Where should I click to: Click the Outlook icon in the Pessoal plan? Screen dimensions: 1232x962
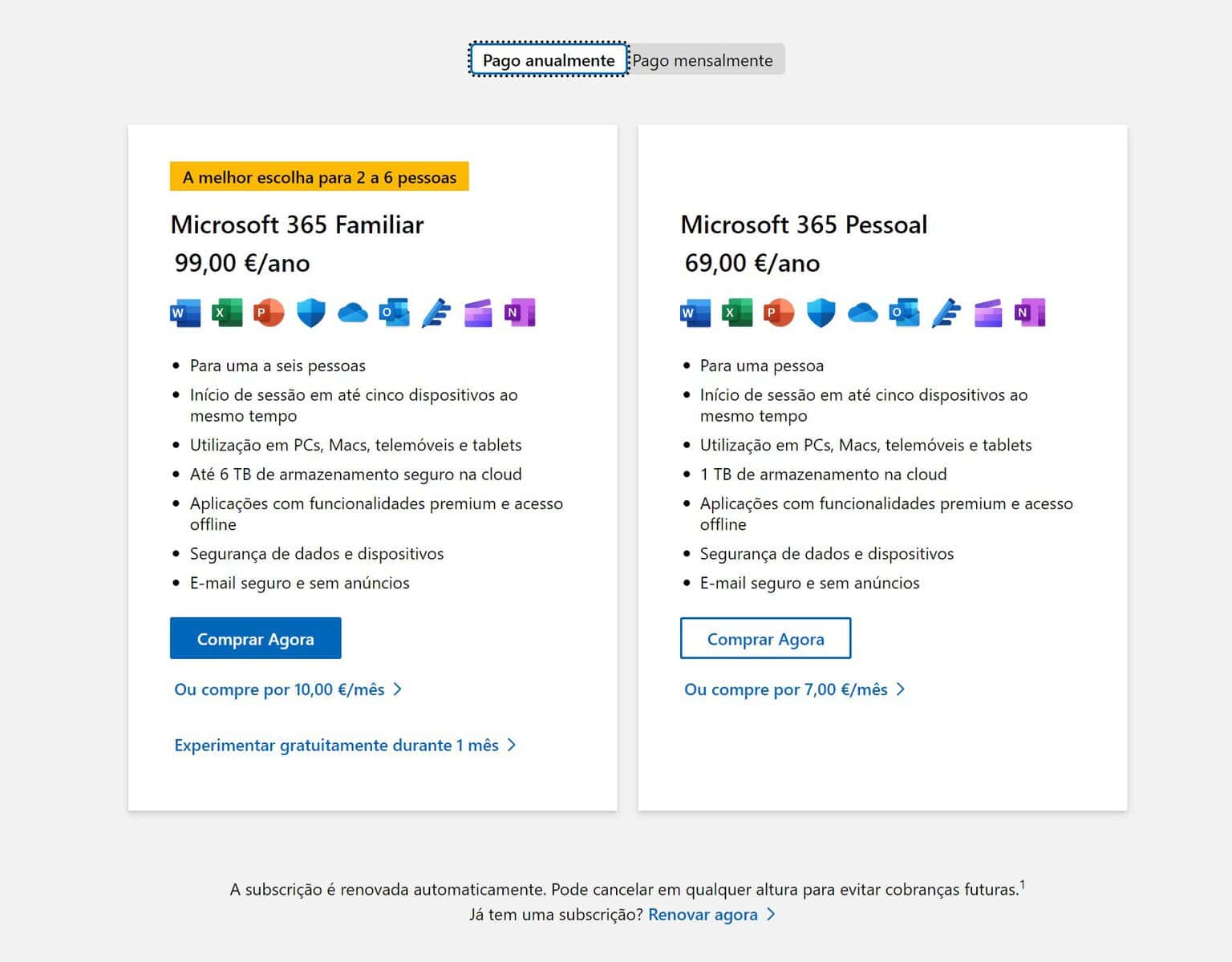click(x=904, y=313)
